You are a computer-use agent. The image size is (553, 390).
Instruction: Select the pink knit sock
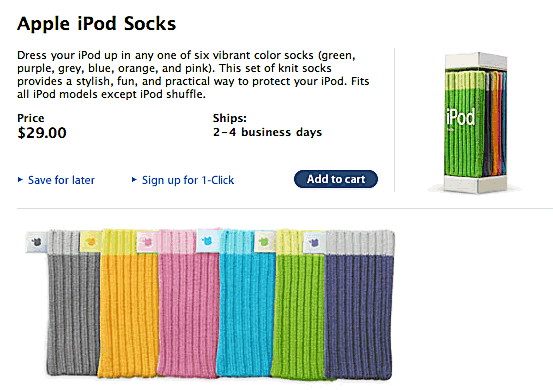pyautogui.click(x=189, y=303)
